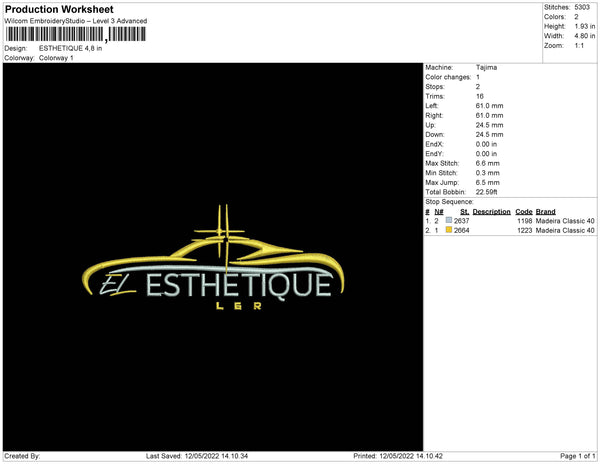Viewport: 600px width, 464px height.
Task: Click the 'Code' column header
Action: point(523,212)
